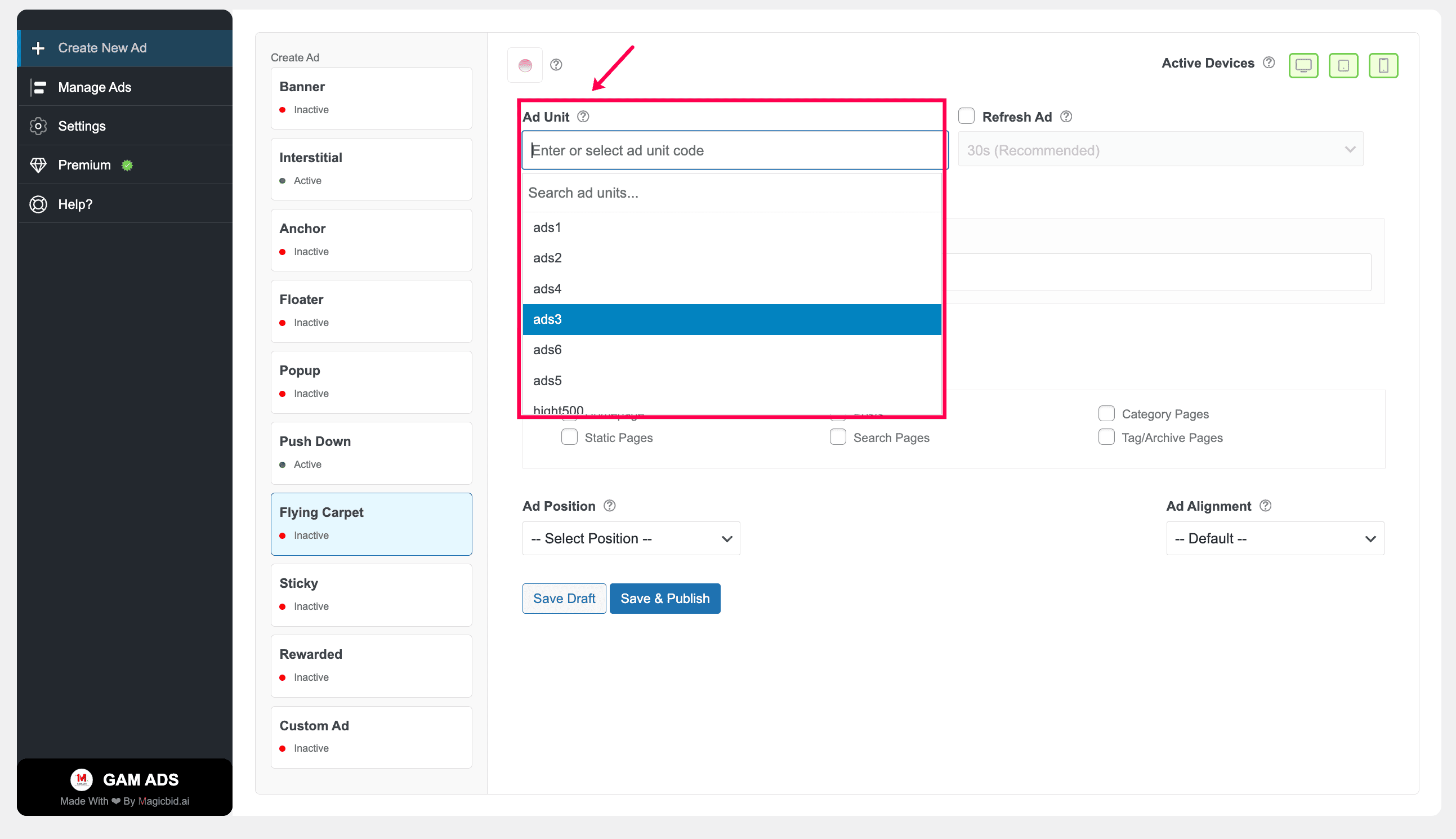Toggle the desktop device icon
This screenshot has height=839, width=1456.
1303,65
